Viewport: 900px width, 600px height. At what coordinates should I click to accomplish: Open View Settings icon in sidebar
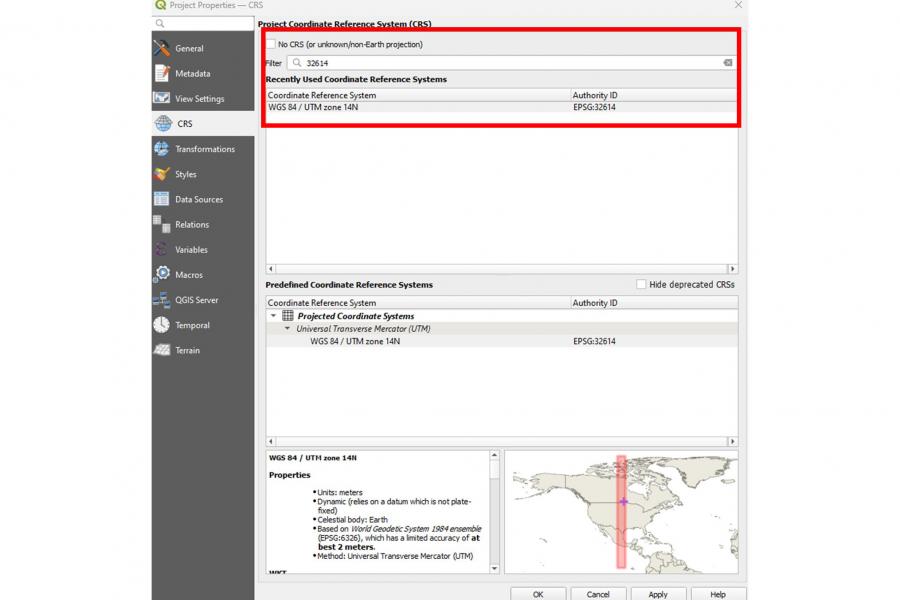162,98
